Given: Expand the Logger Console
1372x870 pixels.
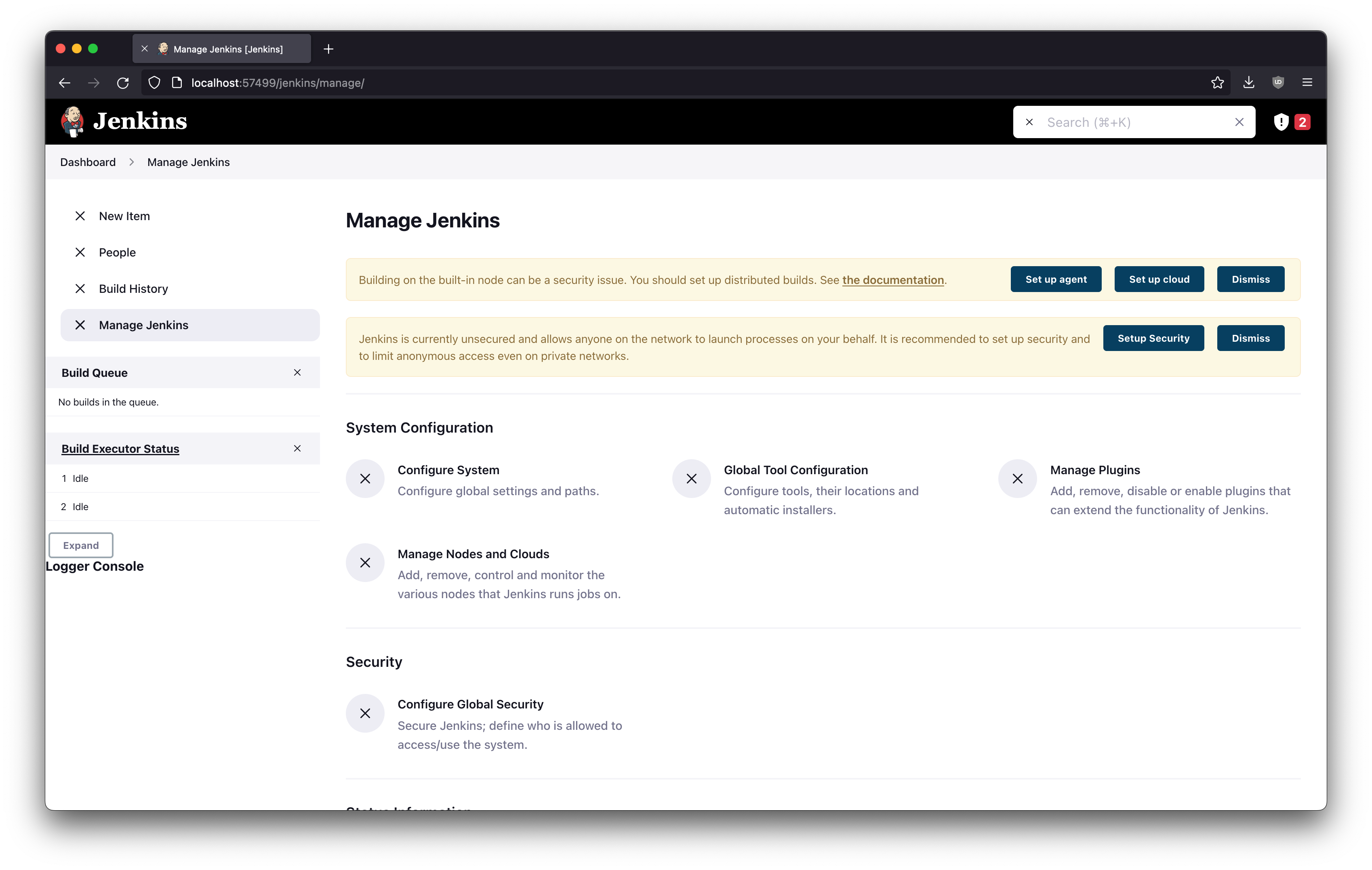Looking at the screenshot, I should coord(81,545).
